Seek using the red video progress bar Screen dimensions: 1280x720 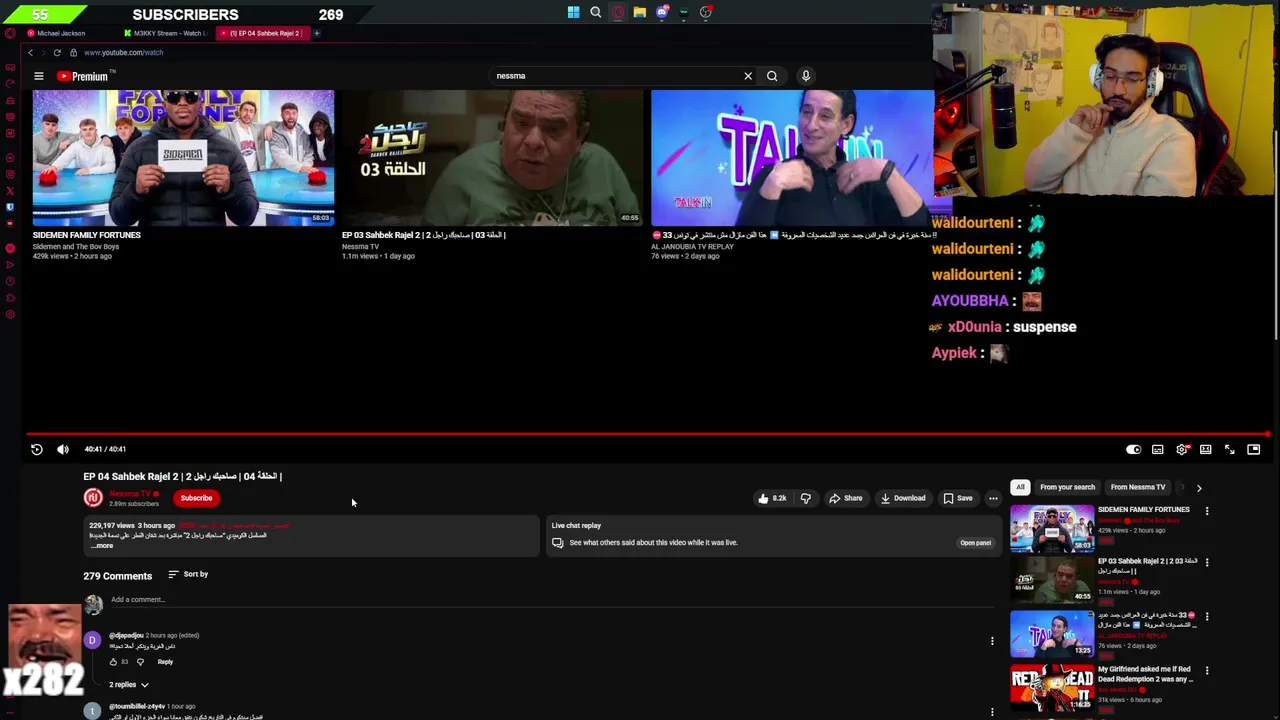[648, 435]
